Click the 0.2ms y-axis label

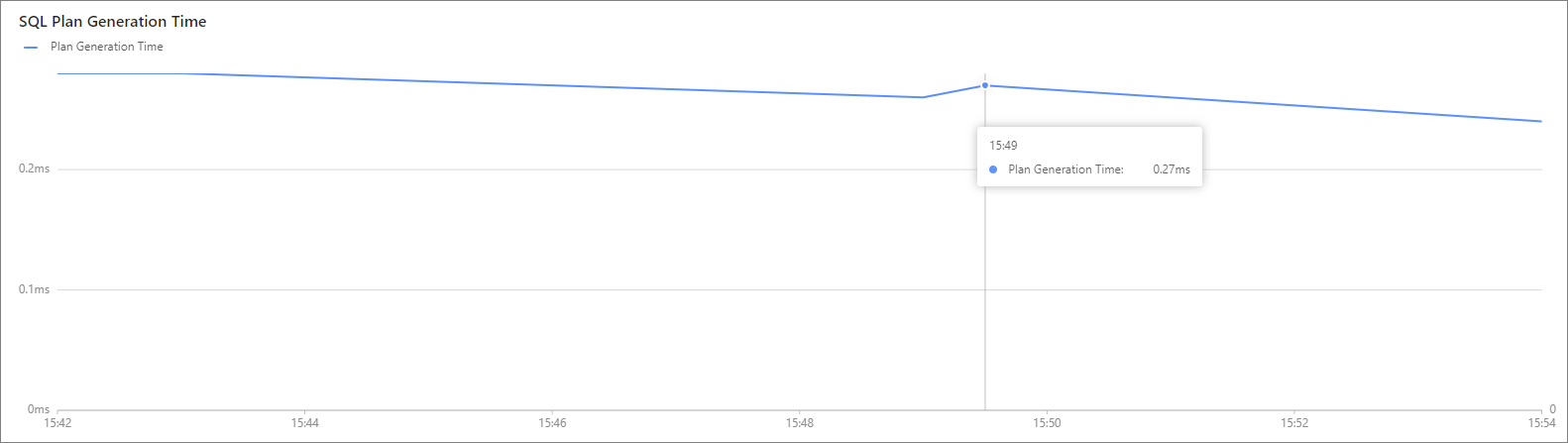coord(35,168)
